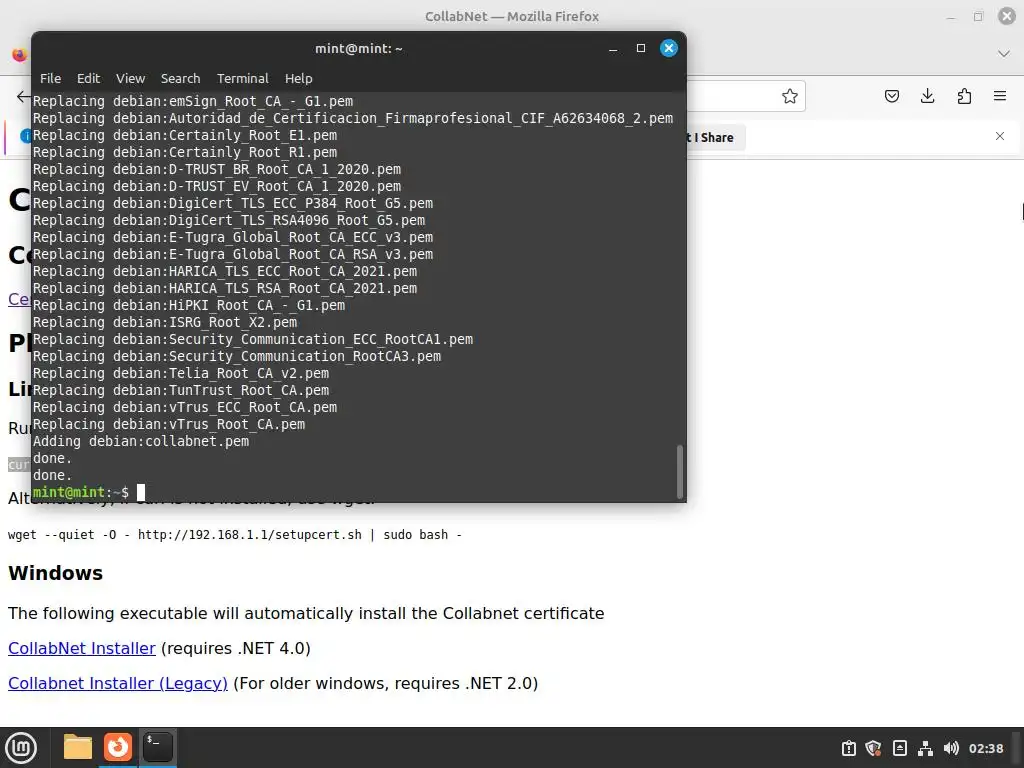Open the Firefox downloads panel
Screen dimensions: 1024x768
click(x=927, y=97)
